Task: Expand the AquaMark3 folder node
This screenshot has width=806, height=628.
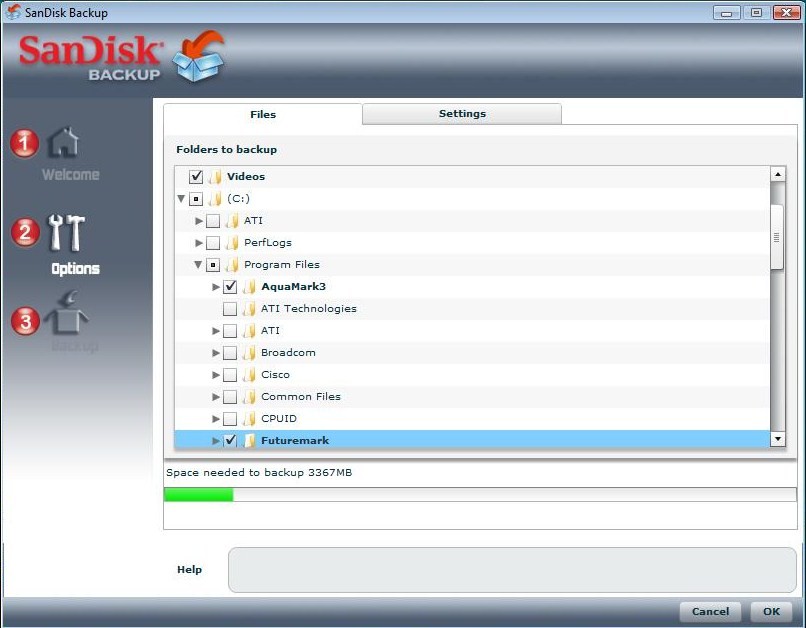Action: [x=216, y=287]
